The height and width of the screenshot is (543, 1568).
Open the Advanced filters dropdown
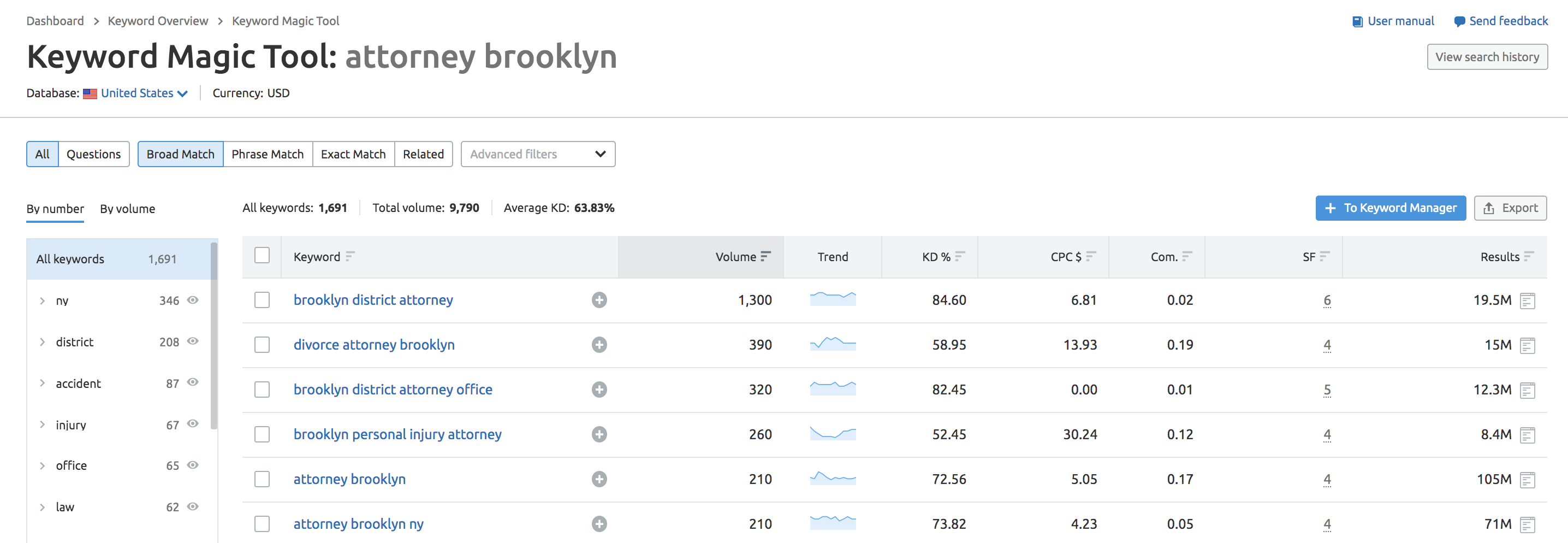coord(538,154)
